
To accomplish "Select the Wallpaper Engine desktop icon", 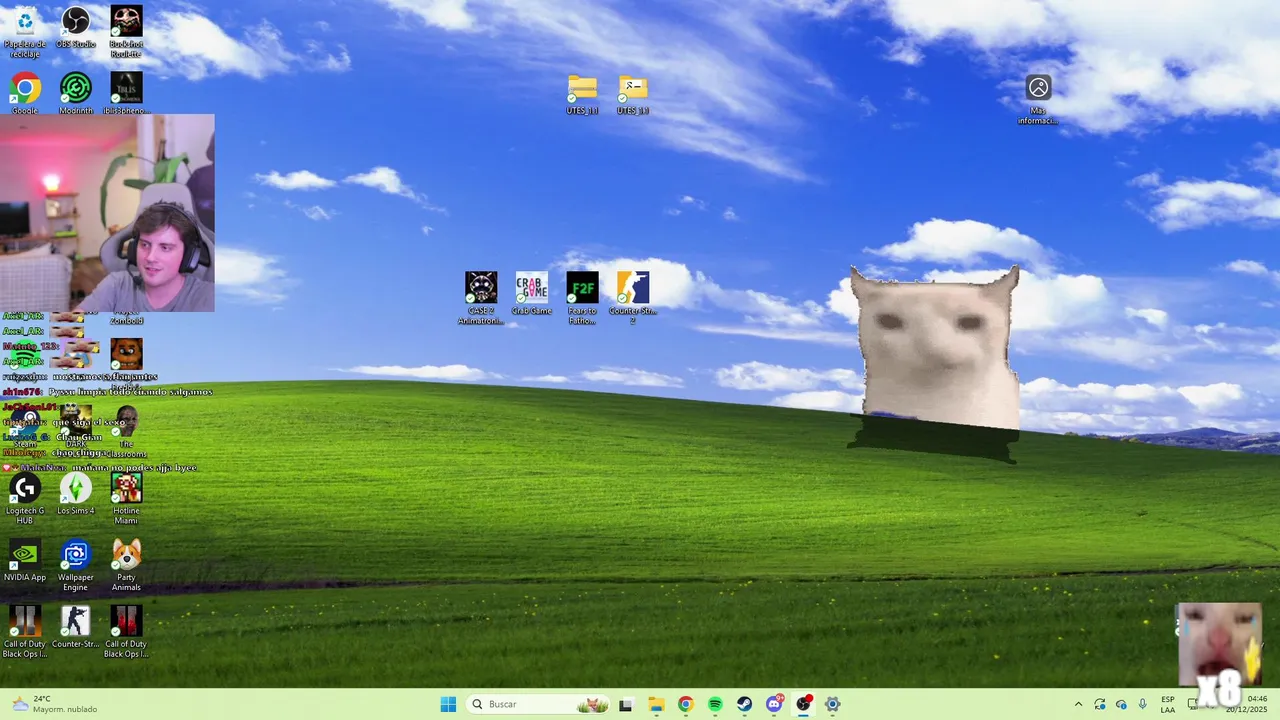I will click(76, 565).
